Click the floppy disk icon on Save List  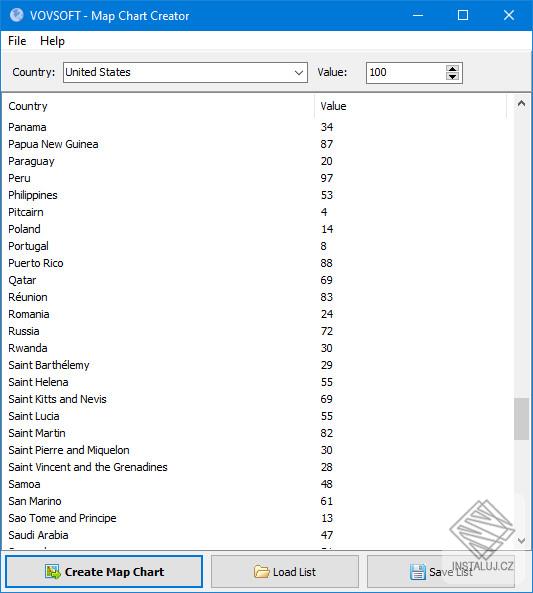pos(418,572)
